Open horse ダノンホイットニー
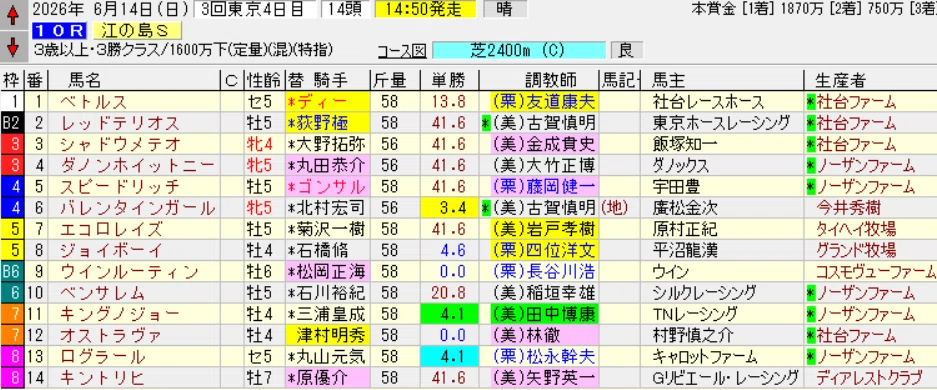 (138, 165)
